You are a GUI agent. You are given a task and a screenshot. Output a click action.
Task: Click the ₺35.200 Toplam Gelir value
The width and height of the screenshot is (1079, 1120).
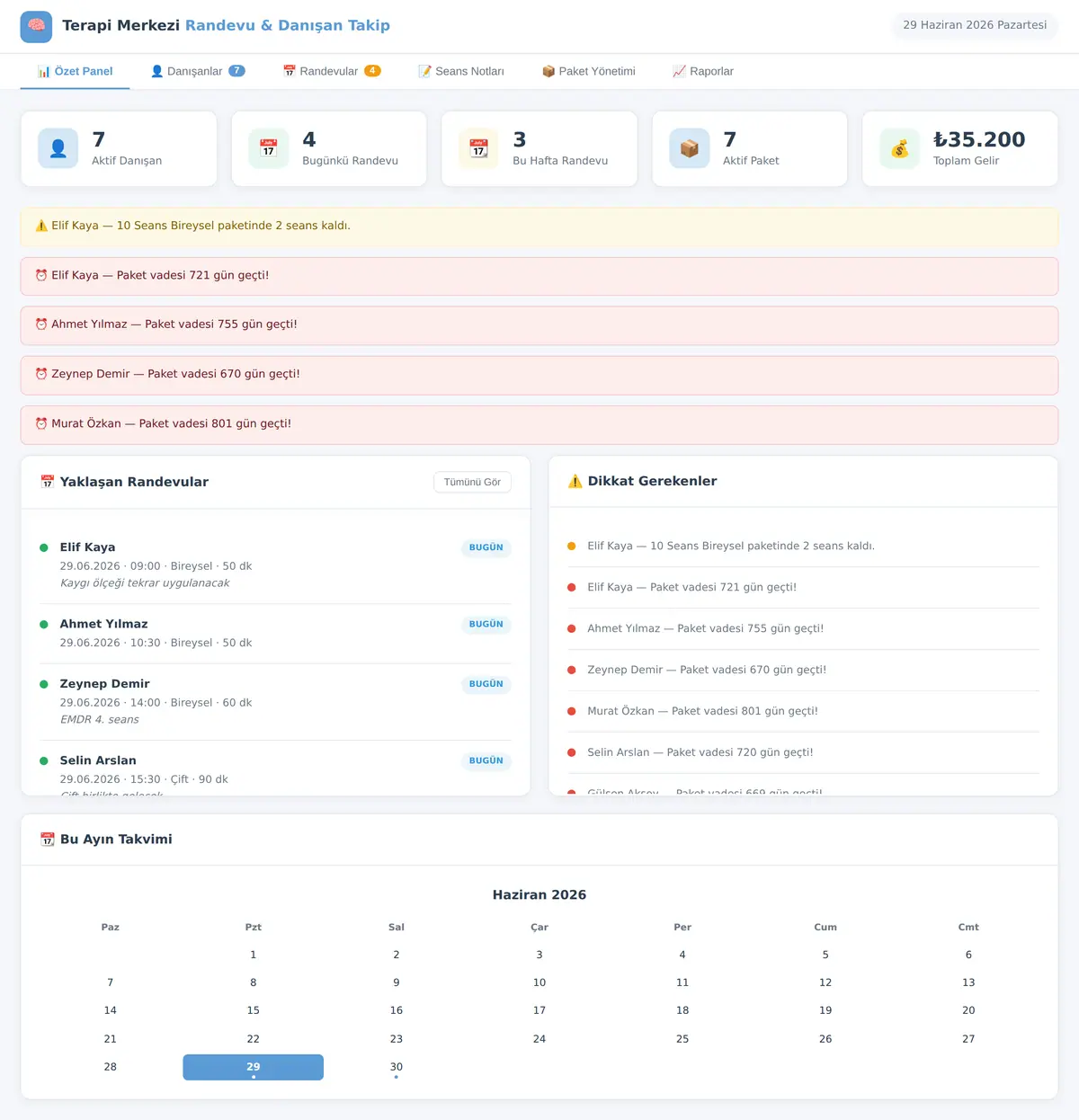coord(979,139)
